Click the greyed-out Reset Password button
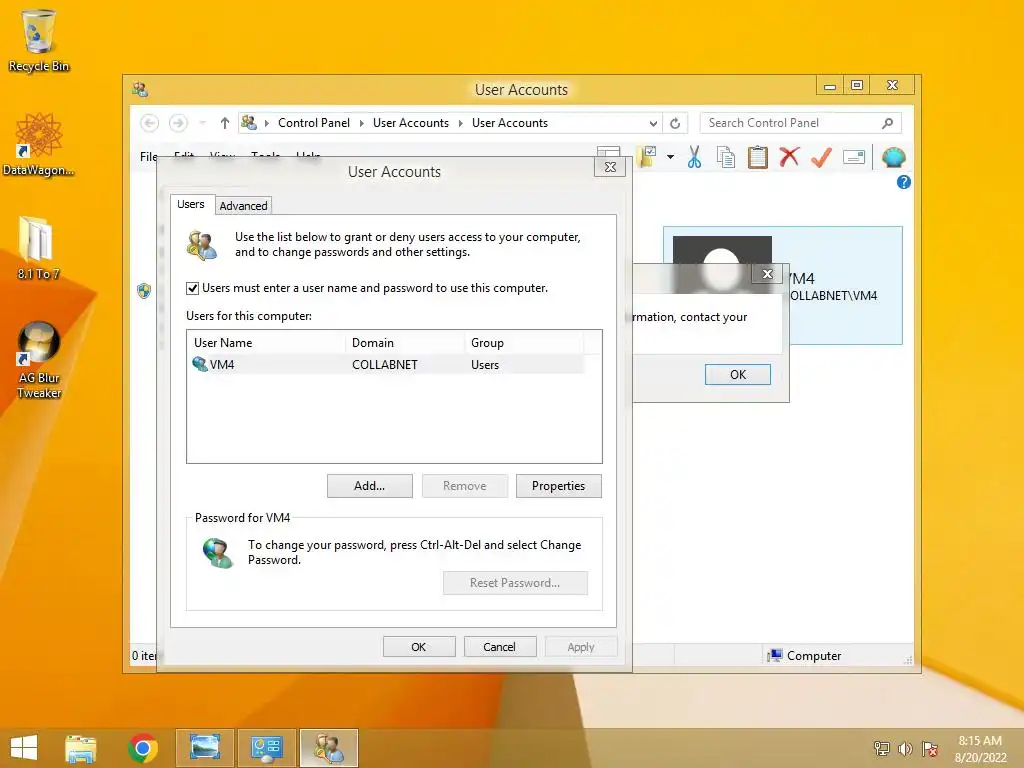Viewport: 1024px width, 768px height. tap(515, 583)
